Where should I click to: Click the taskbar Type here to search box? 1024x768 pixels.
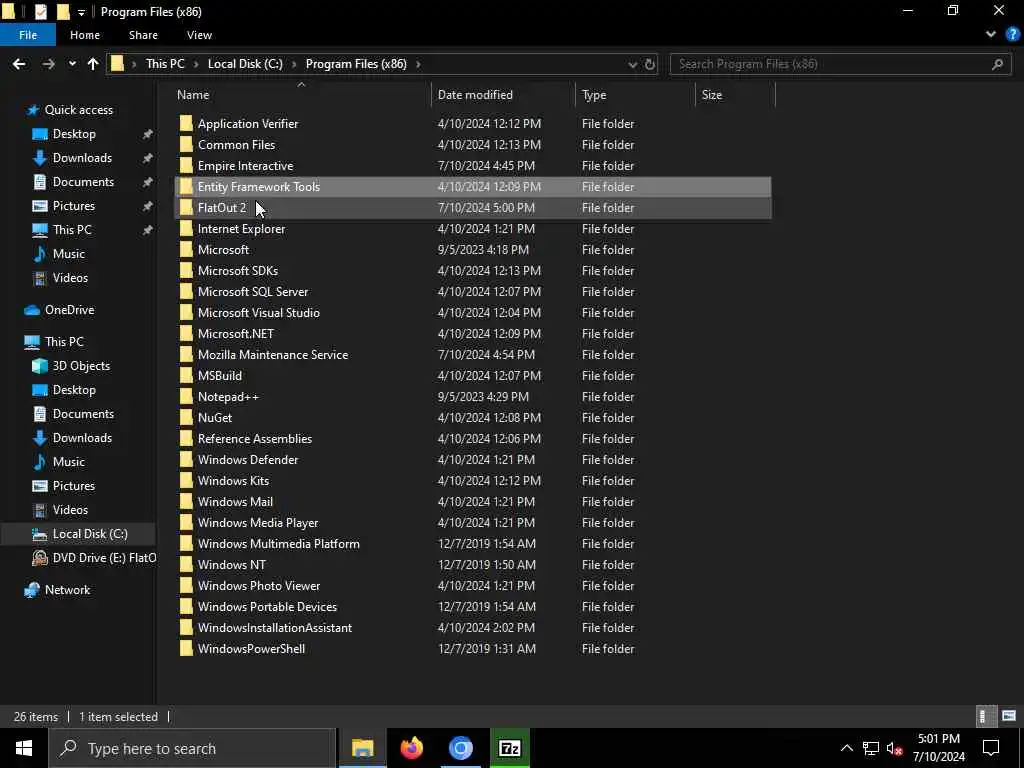coord(192,748)
